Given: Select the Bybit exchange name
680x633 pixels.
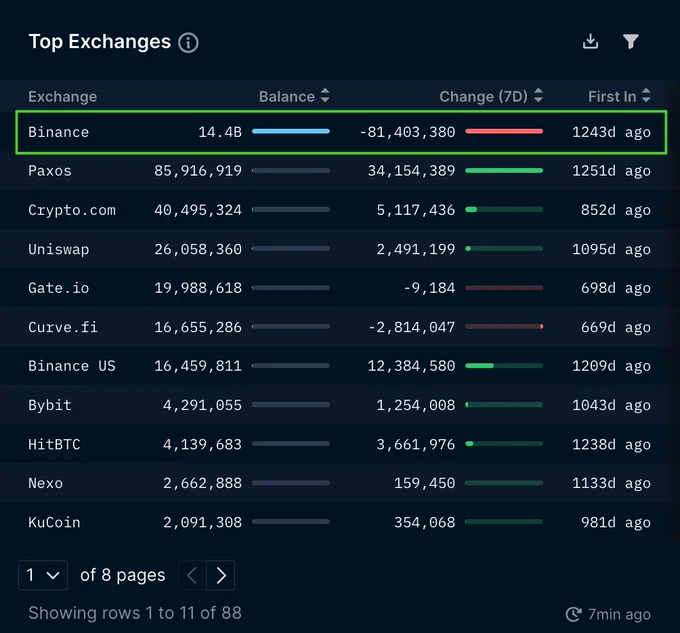Looking at the screenshot, I should pyautogui.click(x=50, y=405).
